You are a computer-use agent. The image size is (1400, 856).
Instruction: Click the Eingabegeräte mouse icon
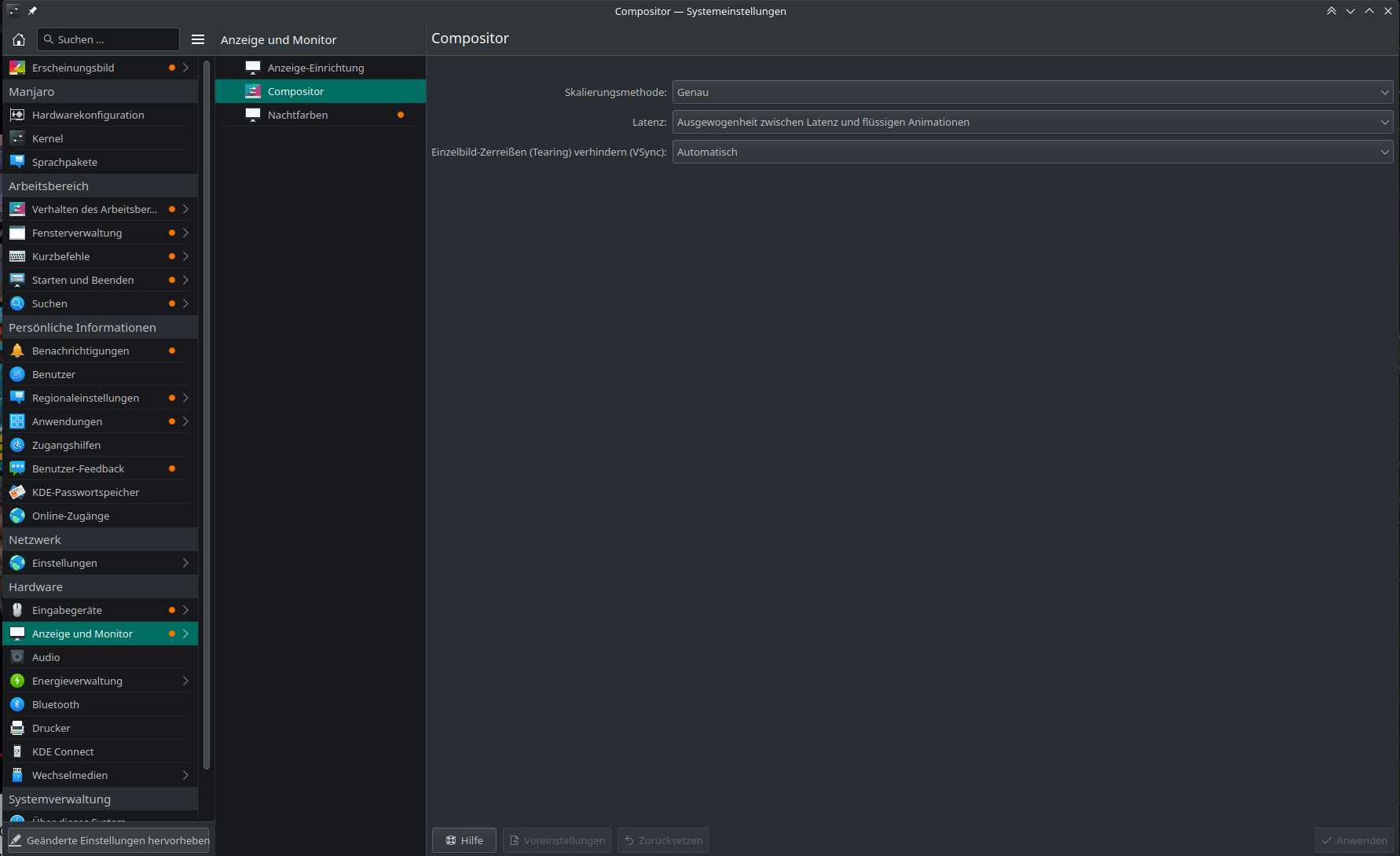click(17, 610)
